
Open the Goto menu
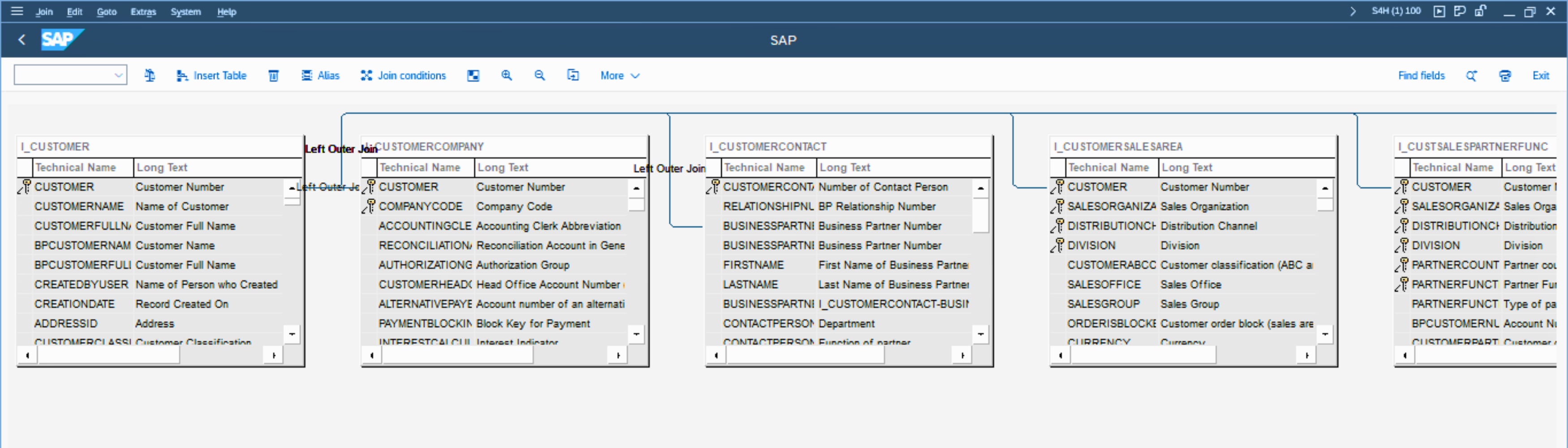click(x=107, y=12)
